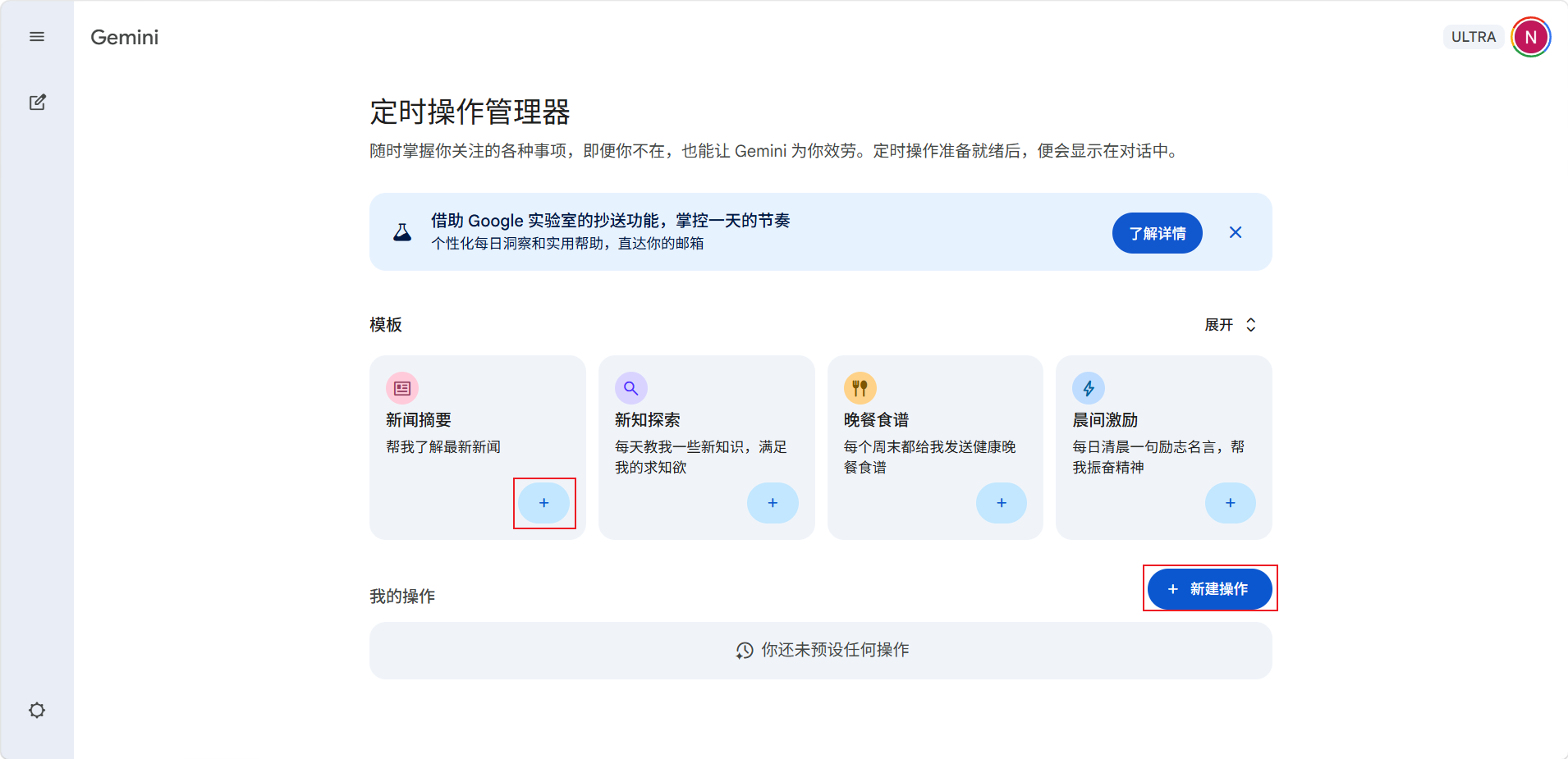Screen dimensions: 1568x759
Task: Click the 帮我了解最新新闻 description
Action: point(443,447)
